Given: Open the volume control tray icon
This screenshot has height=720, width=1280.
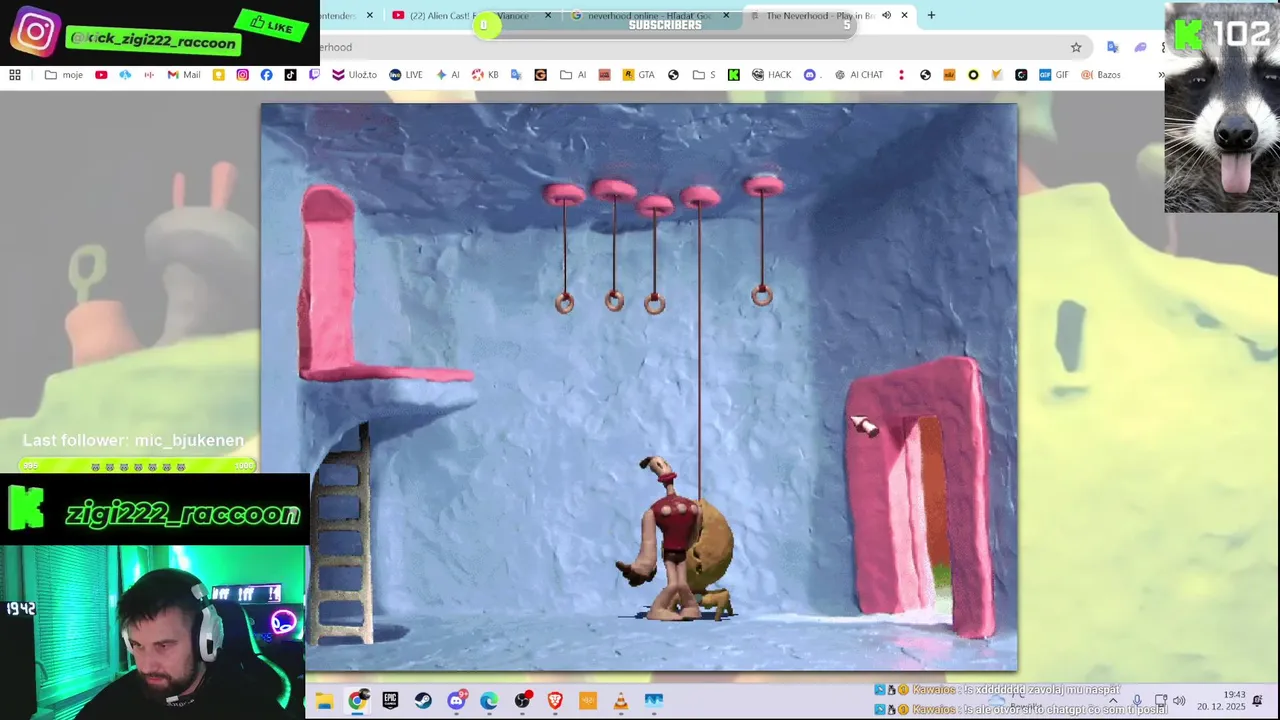Looking at the screenshot, I should pos(1179,701).
